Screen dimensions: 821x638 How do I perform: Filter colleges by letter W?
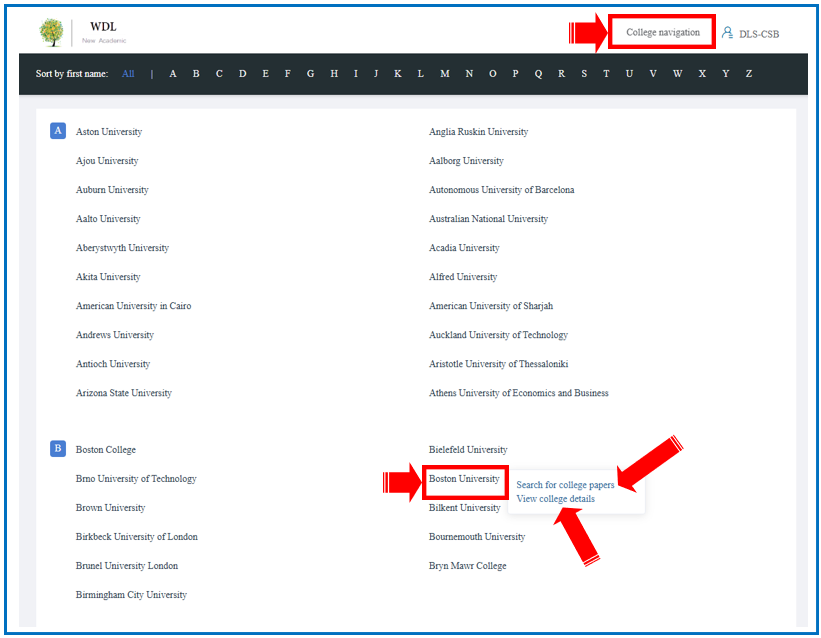coord(678,74)
